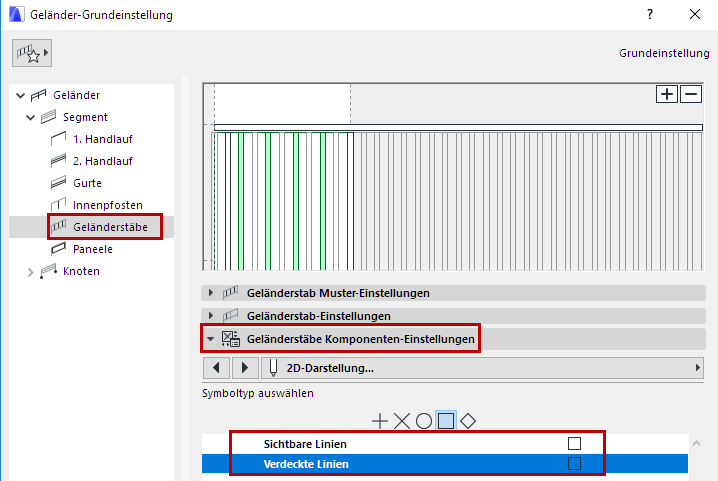This screenshot has width=718, height=481.
Task: Click the minus button in pattern preview
Action: pos(691,94)
